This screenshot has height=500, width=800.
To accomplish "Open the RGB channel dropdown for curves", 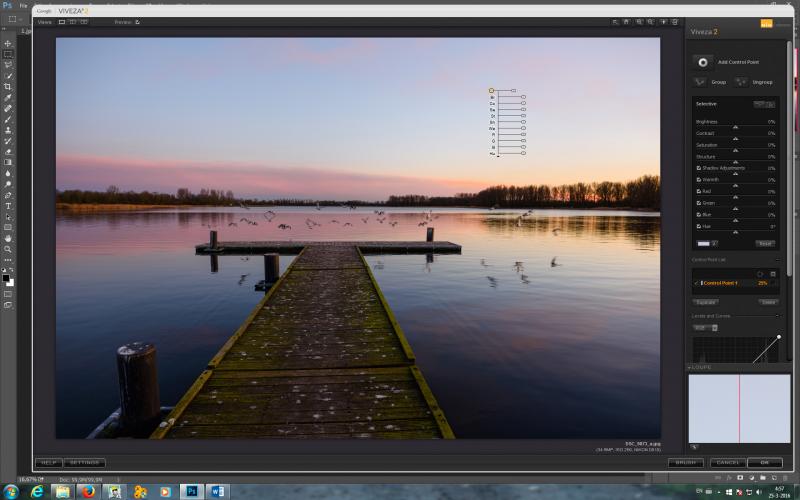I will pos(706,328).
